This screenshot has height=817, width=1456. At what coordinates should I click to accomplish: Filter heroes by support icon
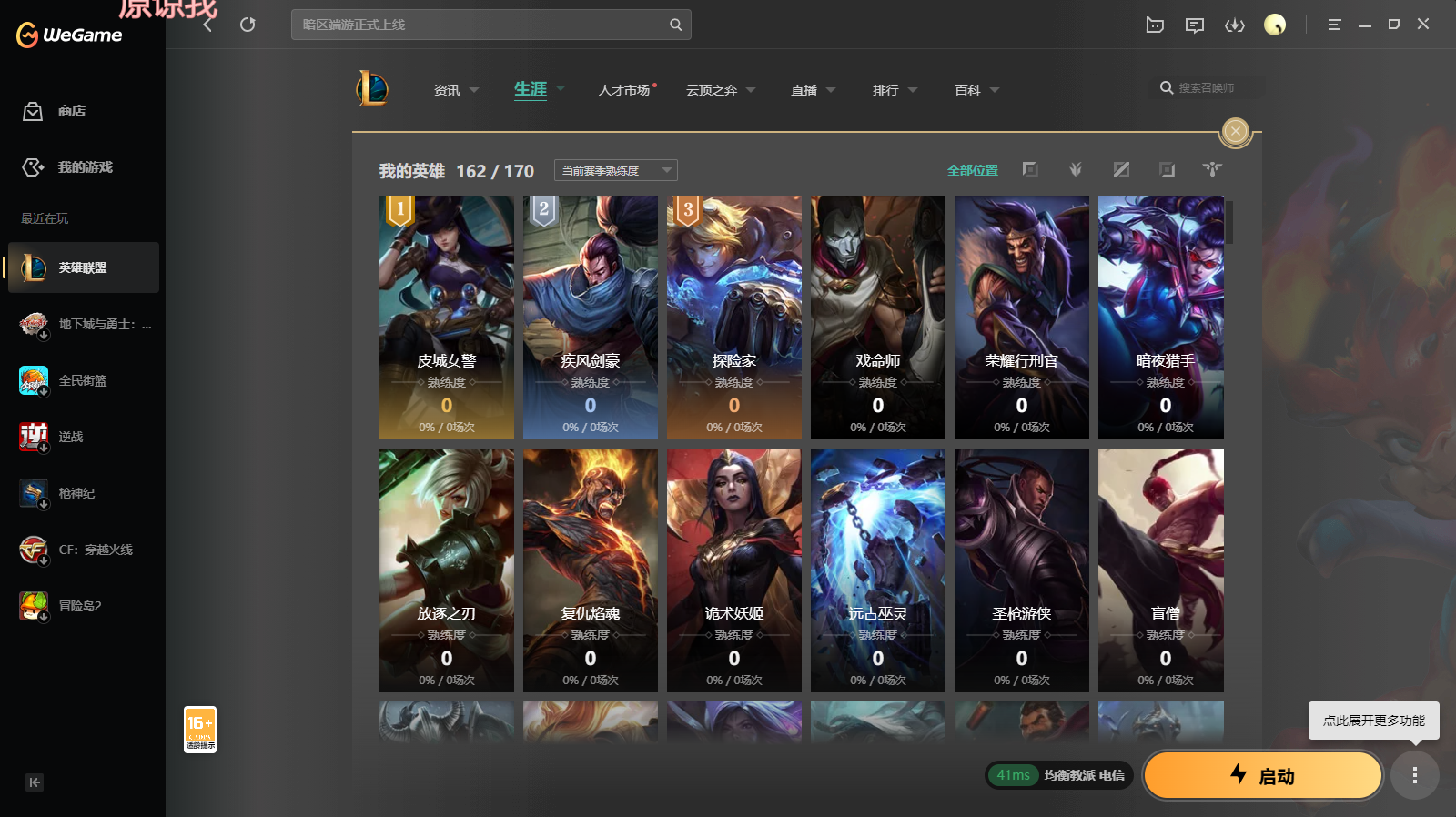coord(1212,170)
